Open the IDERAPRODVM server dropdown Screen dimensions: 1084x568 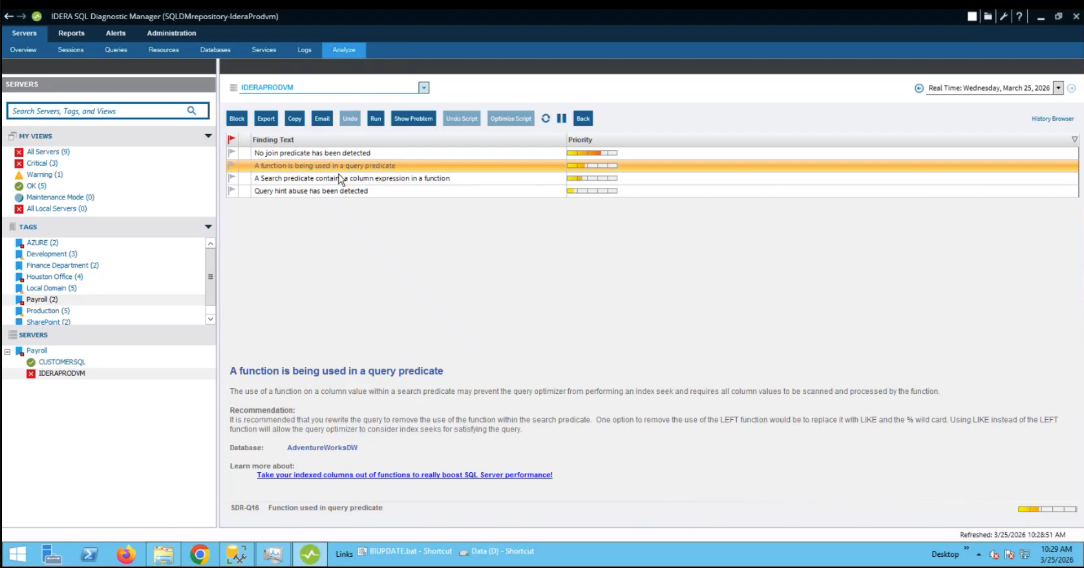423,88
